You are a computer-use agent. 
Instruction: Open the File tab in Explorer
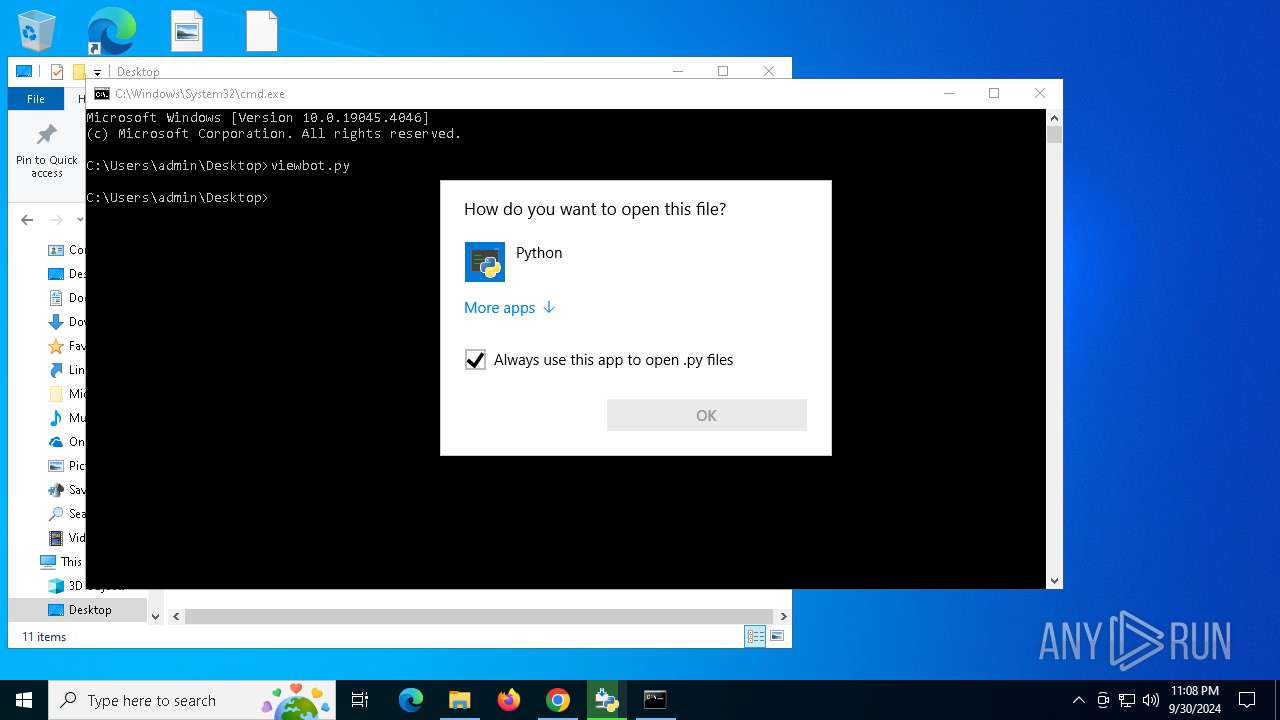pyautogui.click(x=36, y=99)
